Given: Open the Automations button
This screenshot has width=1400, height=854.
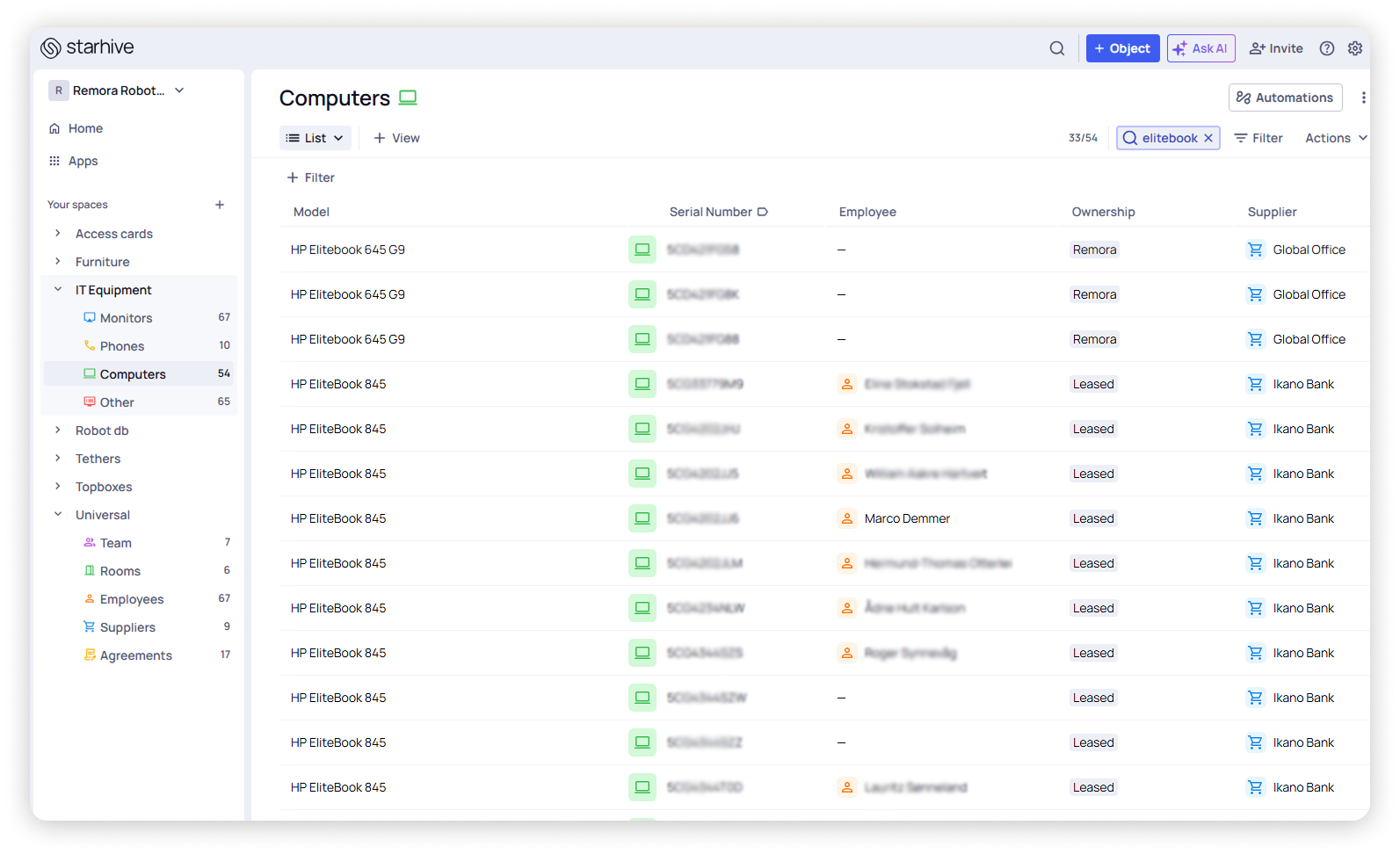Looking at the screenshot, I should pos(1284,98).
